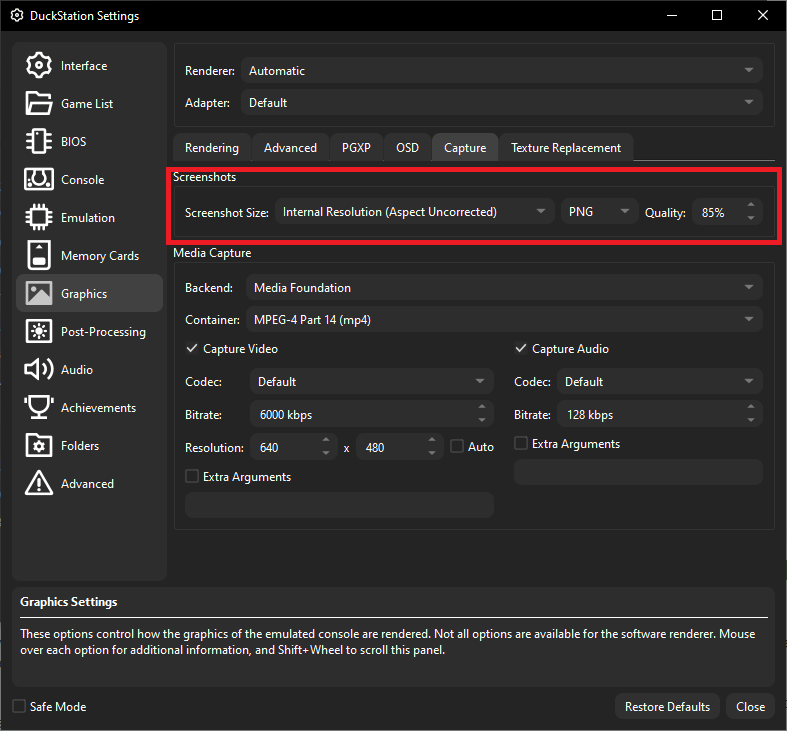Click the Restore Defaults button
The width and height of the screenshot is (787, 731).
pos(667,706)
